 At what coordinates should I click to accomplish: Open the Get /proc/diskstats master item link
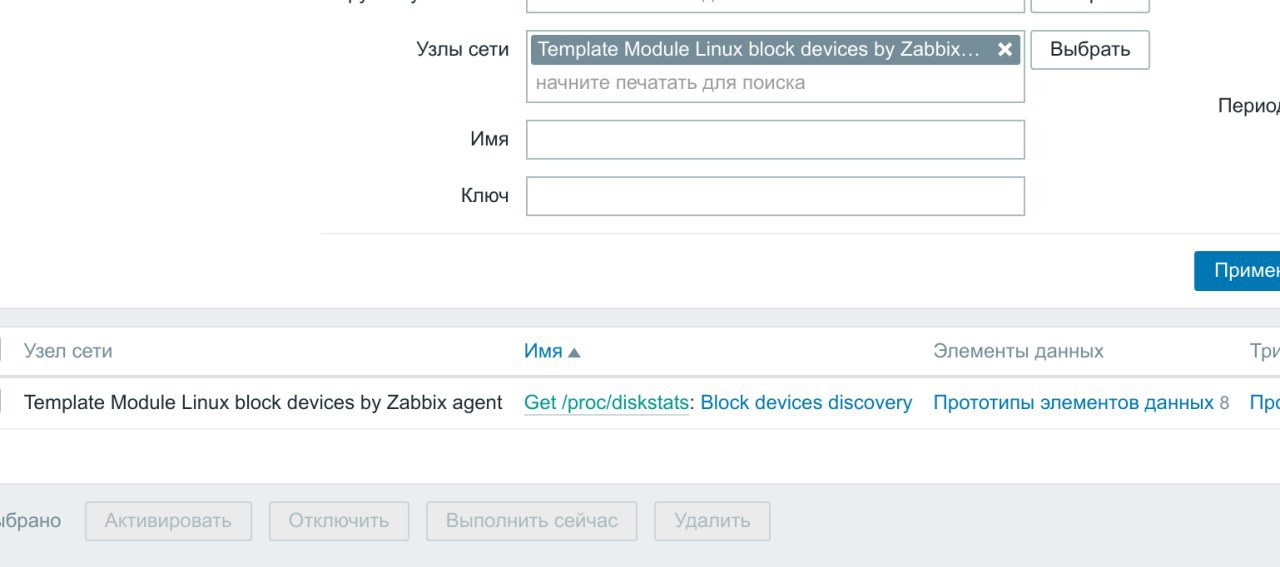click(x=606, y=403)
